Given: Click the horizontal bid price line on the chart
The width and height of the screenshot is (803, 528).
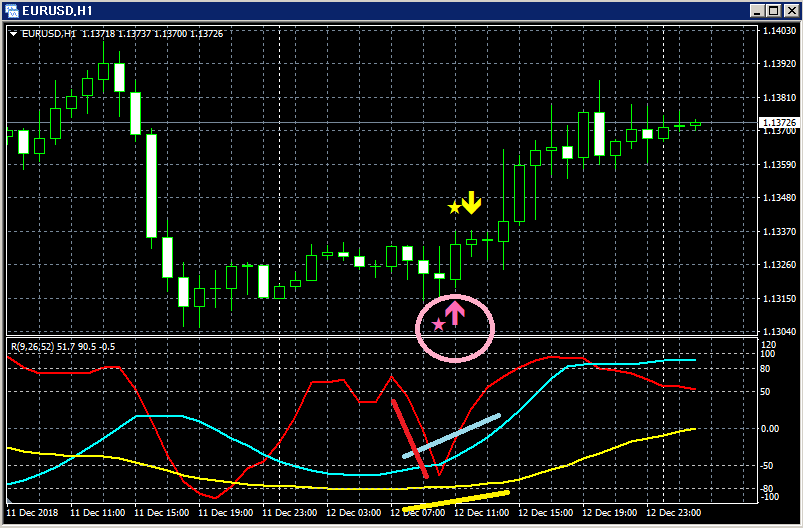Looking at the screenshot, I should pos(382,122).
